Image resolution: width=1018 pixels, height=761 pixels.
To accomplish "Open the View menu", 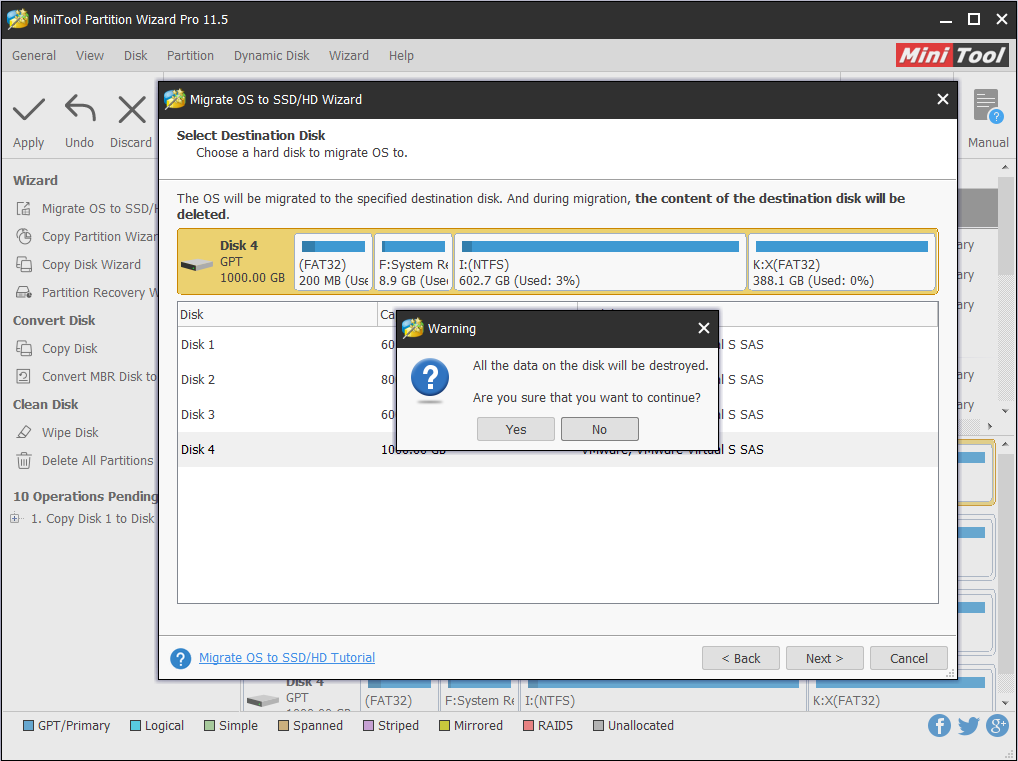I will pos(90,56).
